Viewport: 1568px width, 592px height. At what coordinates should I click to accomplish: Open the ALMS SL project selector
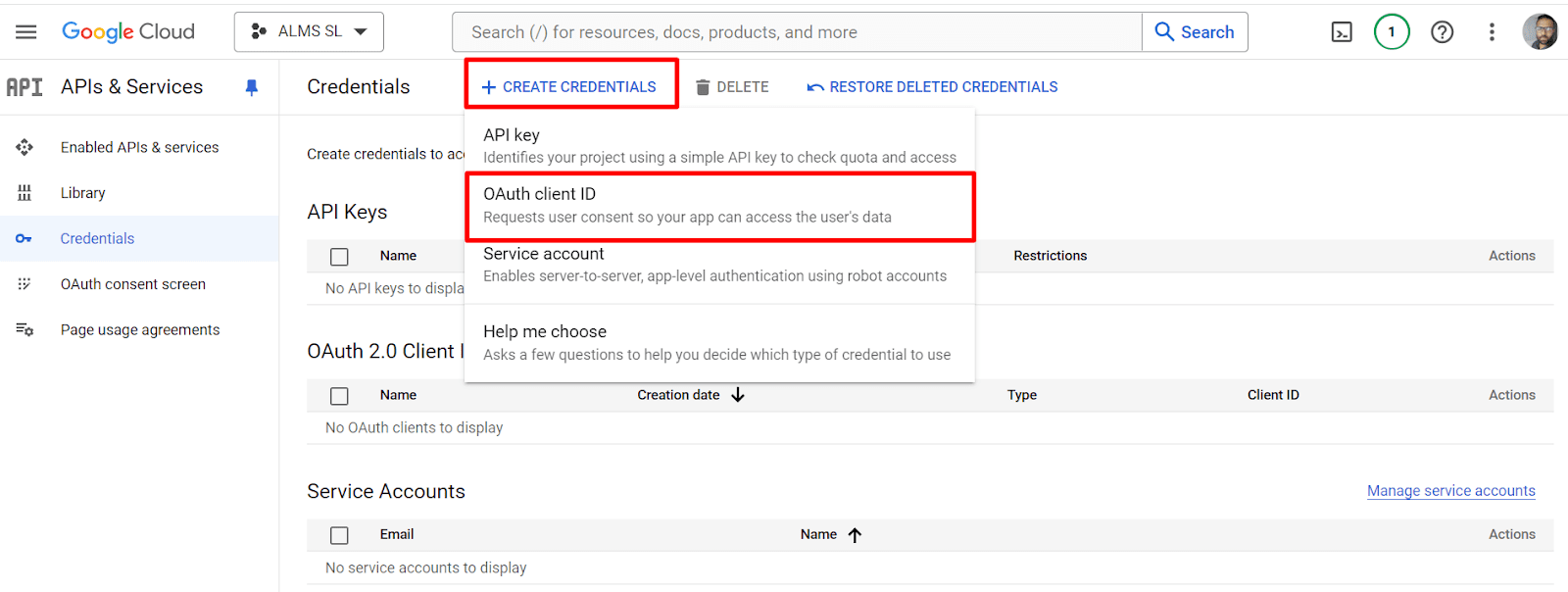309,32
